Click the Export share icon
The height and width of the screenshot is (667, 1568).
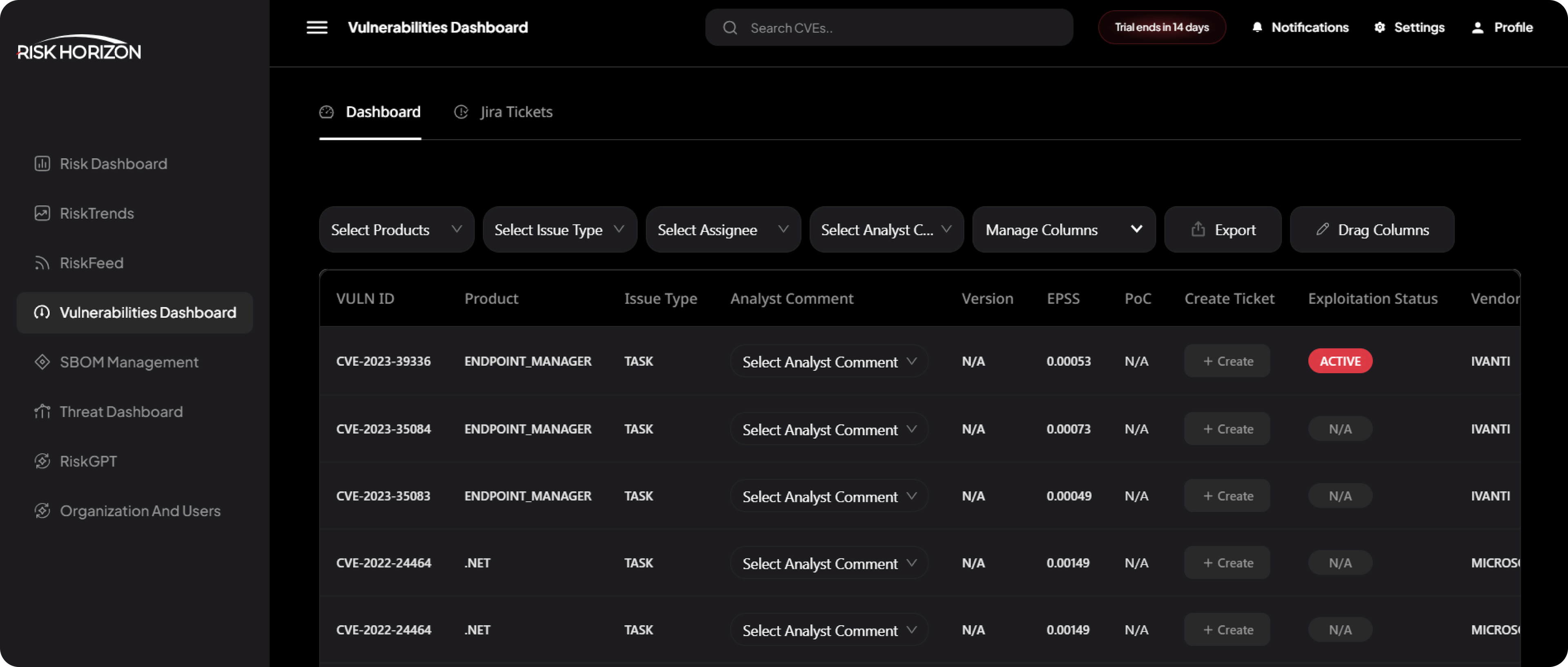(x=1198, y=229)
